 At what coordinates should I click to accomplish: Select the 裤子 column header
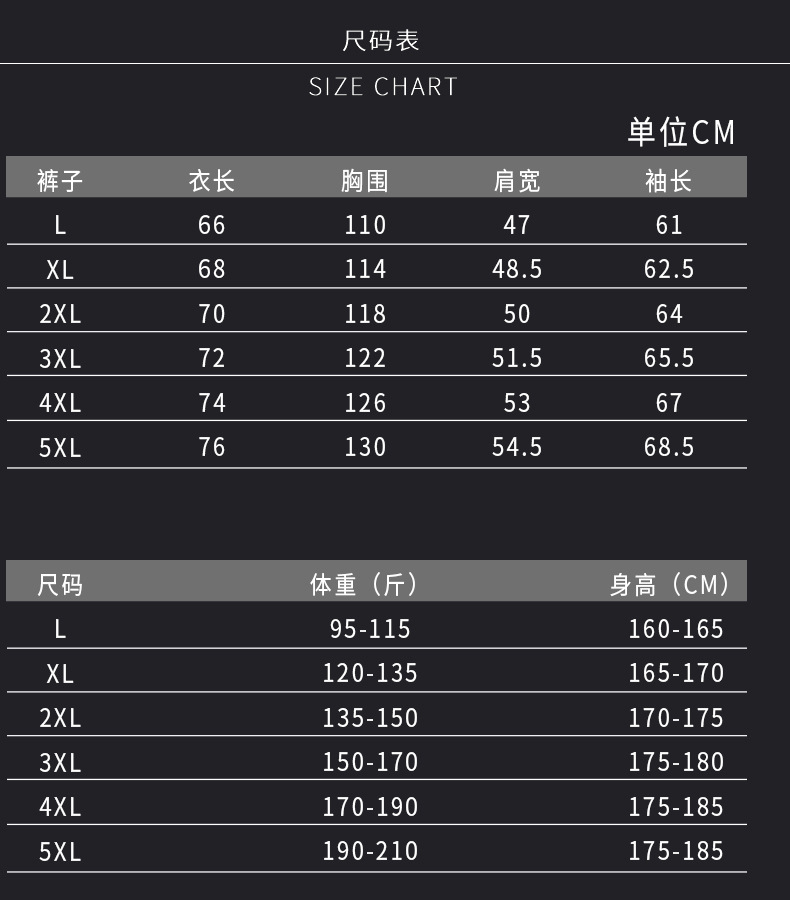coord(60,181)
